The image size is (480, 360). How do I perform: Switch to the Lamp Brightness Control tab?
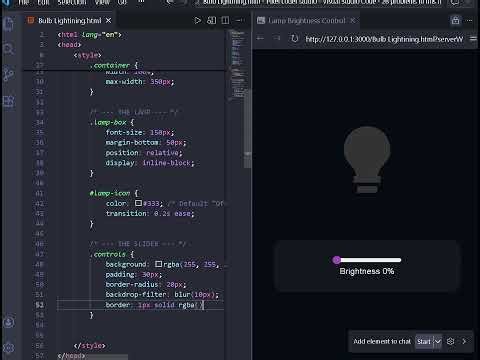click(307, 21)
